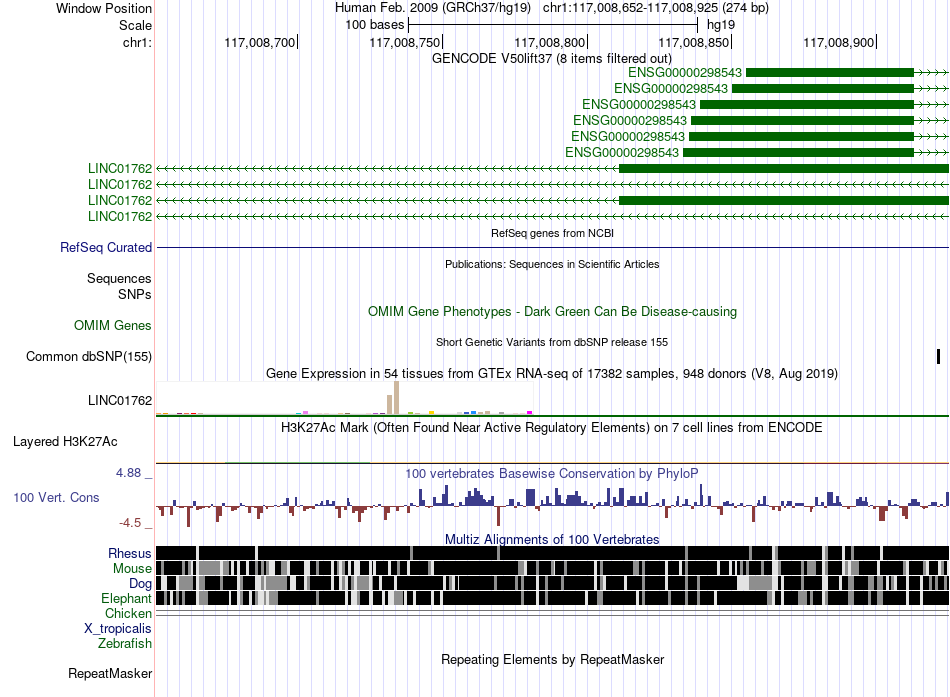
Task: Open Publications: Sequences in Scientific Articles title
Action: tap(552, 264)
